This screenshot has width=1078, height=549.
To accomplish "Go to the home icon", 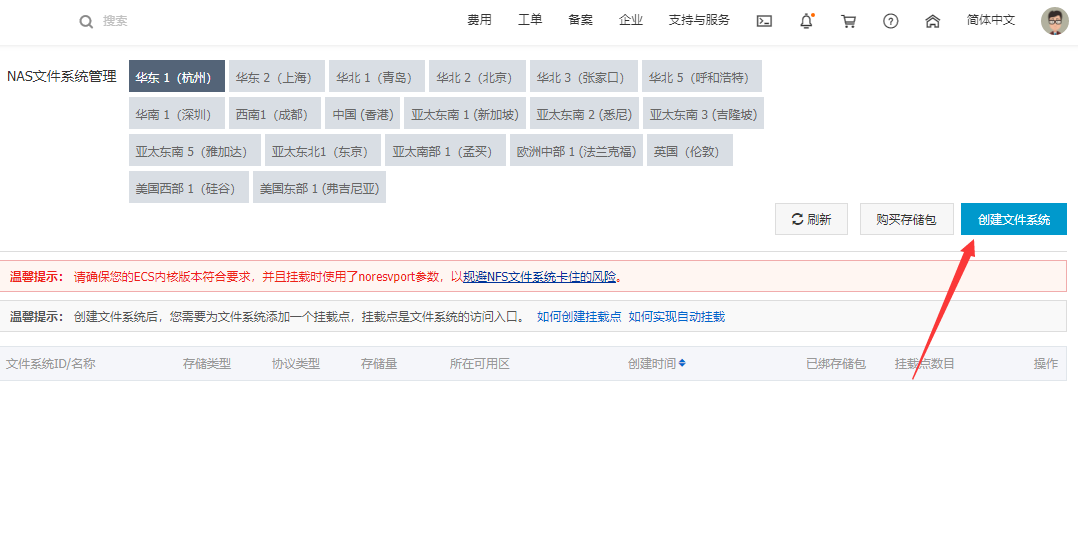I will click(932, 21).
